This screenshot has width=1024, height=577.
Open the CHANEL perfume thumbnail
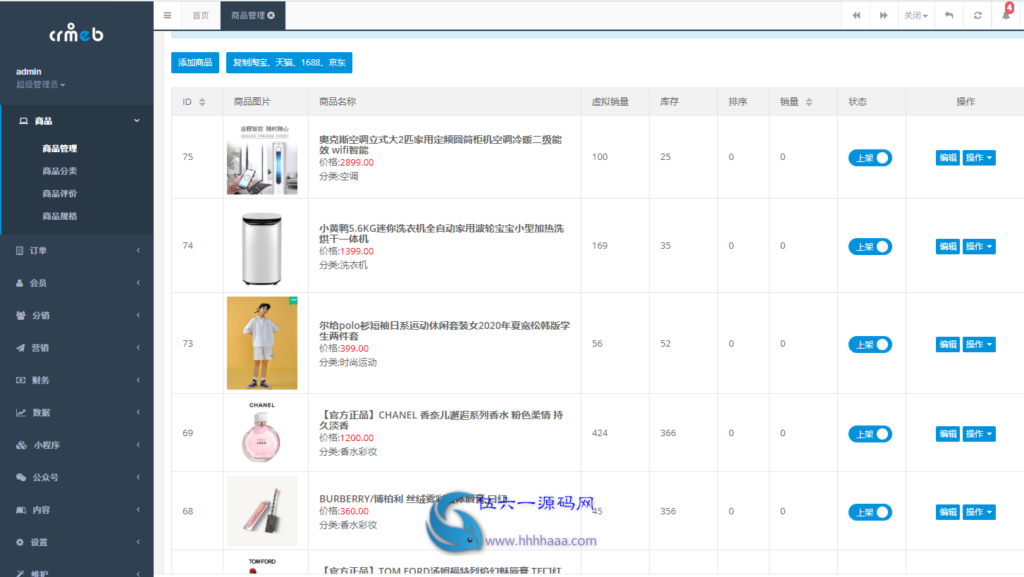(262, 432)
